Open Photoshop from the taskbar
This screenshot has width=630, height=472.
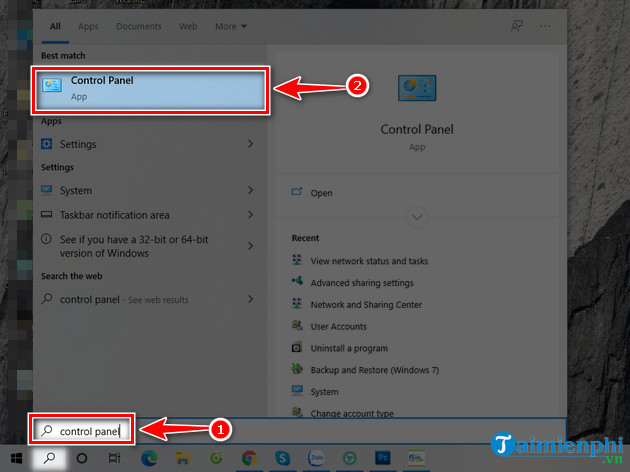[383, 458]
